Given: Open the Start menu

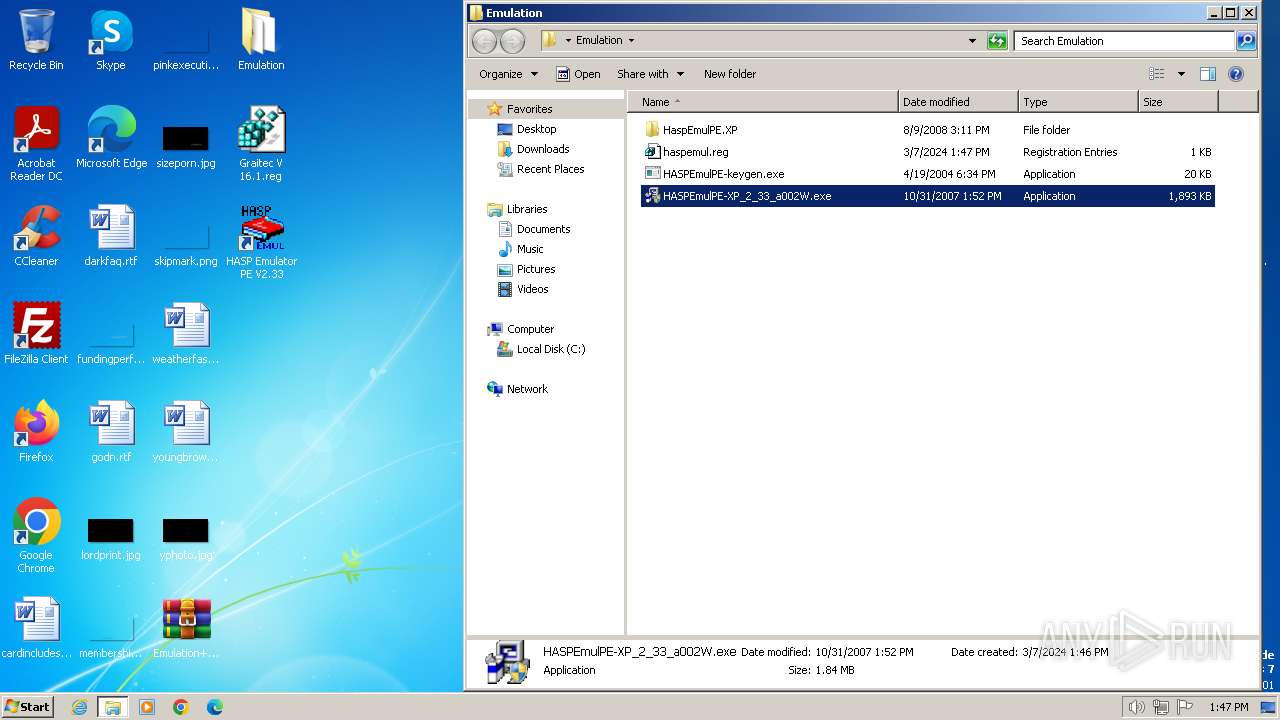Looking at the screenshot, I should tap(28, 707).
